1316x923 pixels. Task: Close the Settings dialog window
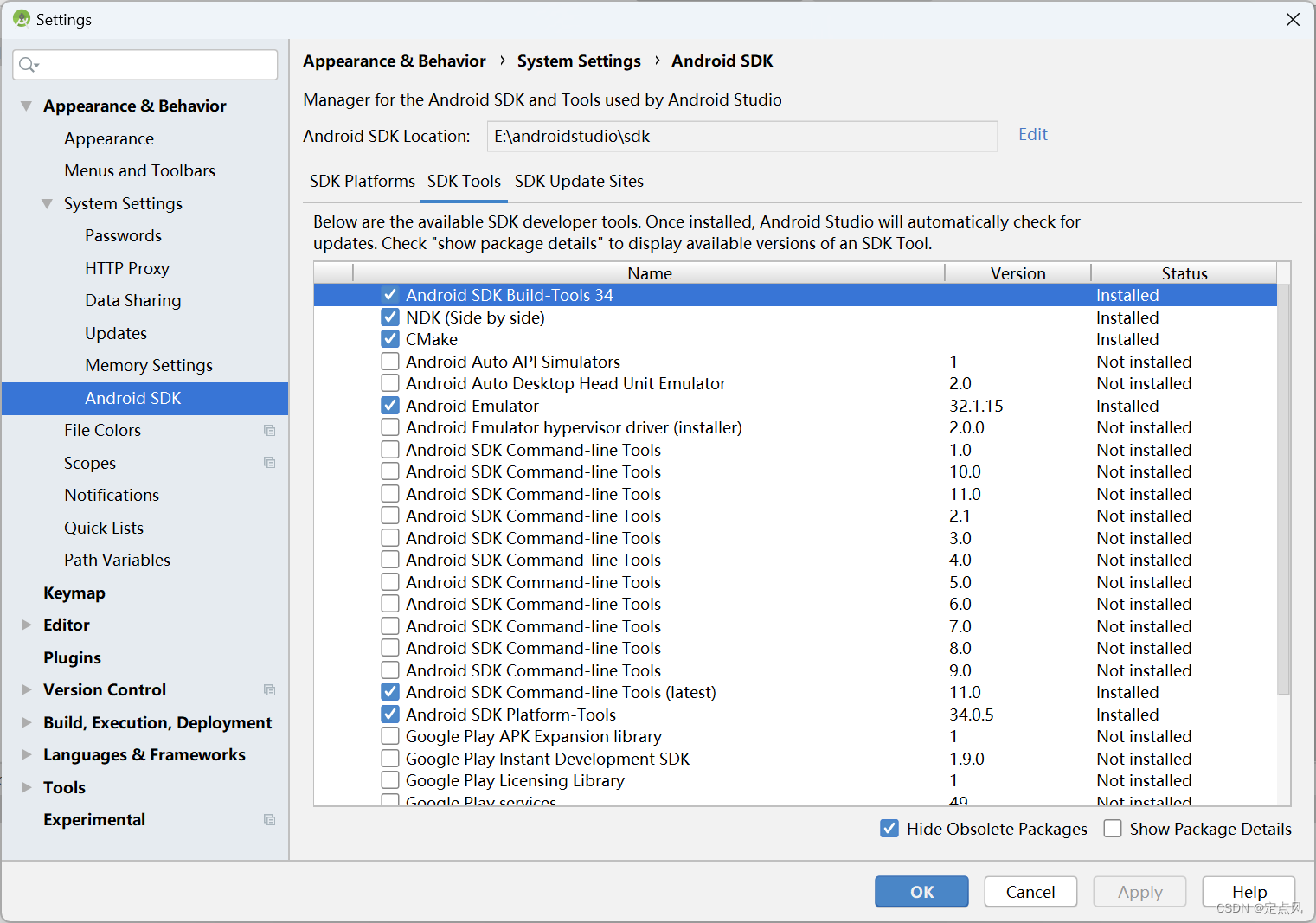coord(1293,19)
